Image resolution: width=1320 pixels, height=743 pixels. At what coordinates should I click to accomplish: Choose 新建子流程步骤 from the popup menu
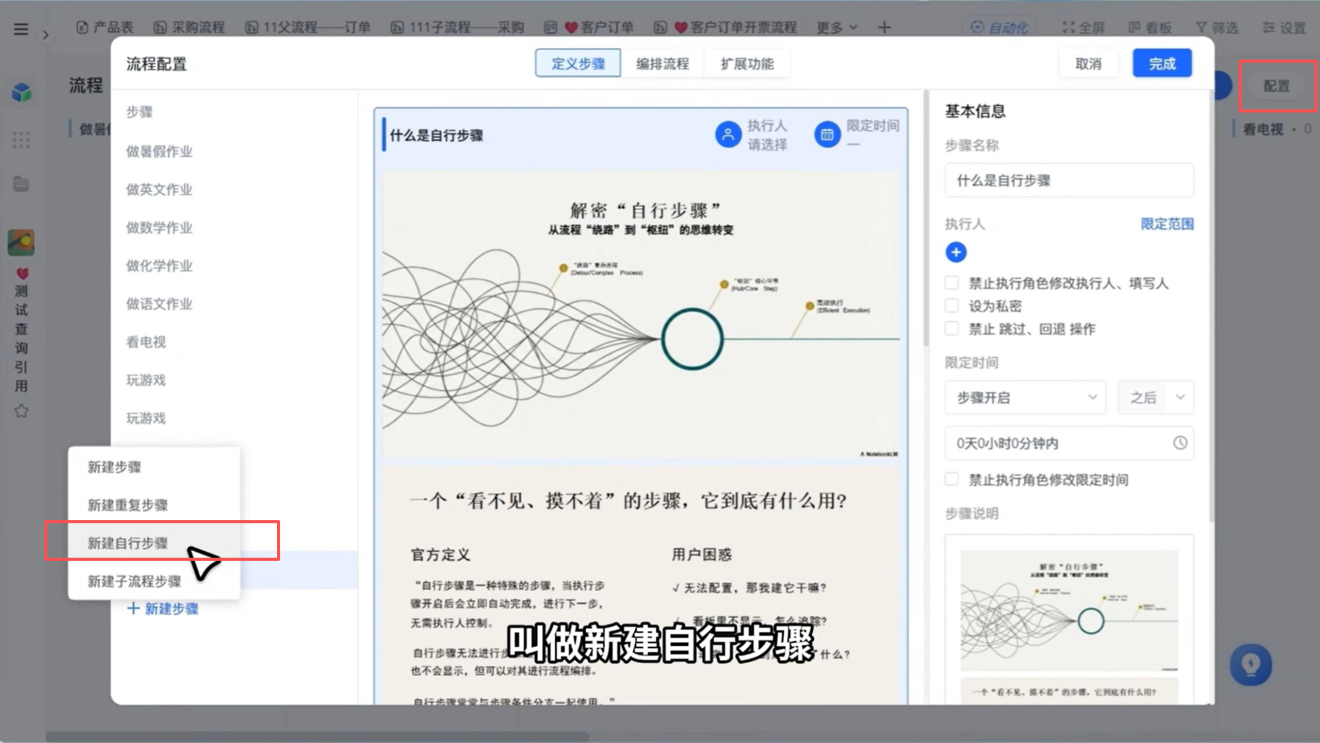coord(154,581)
